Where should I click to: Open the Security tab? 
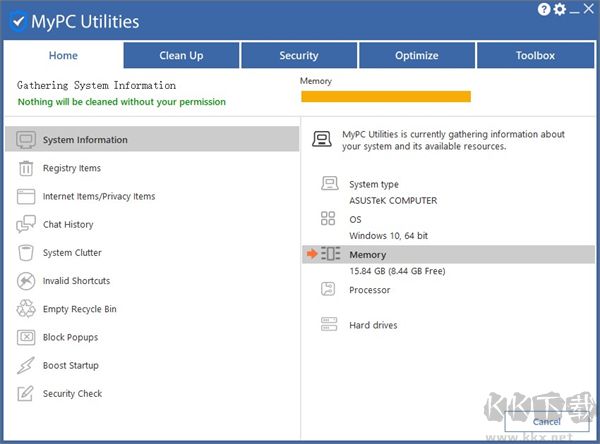[299, 56]
